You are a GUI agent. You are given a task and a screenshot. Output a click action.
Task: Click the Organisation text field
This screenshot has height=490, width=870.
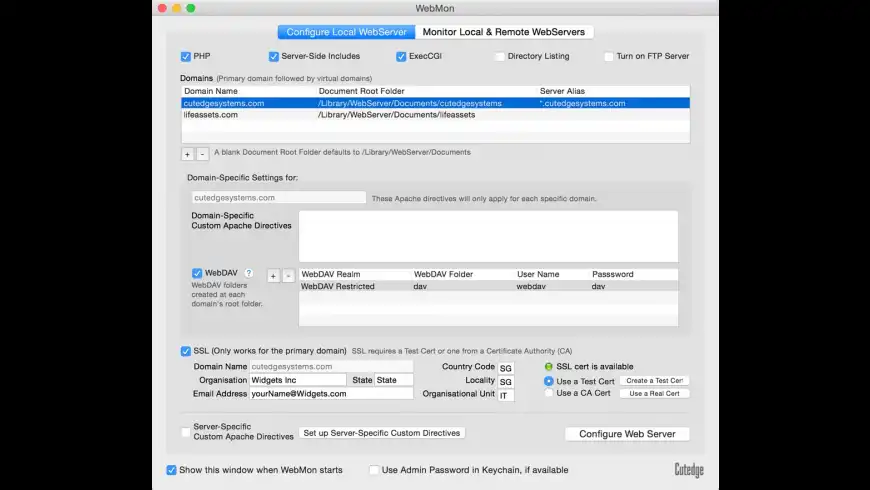point(298,380)
